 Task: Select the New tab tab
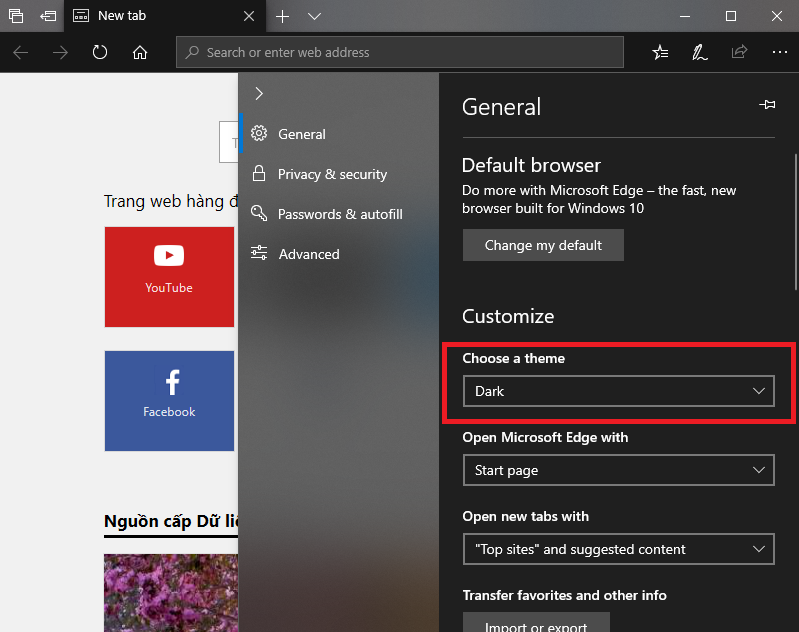click(164, 16)
